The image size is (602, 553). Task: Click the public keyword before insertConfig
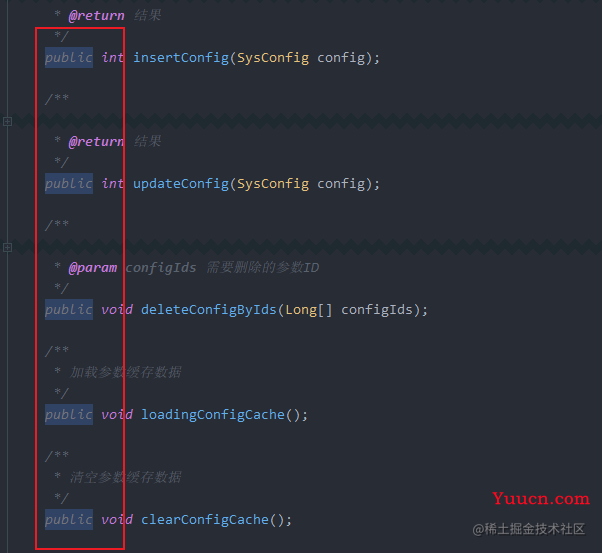(69, 58)
